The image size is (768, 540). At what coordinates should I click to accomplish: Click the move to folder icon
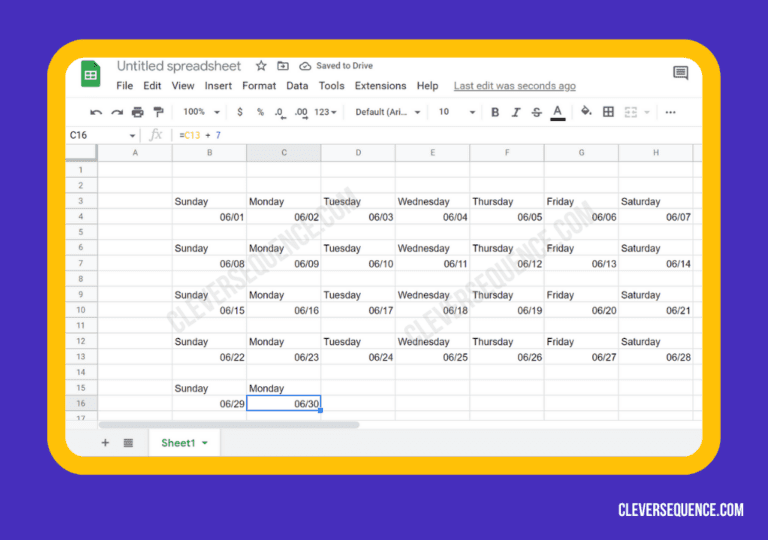coord(283,66)
